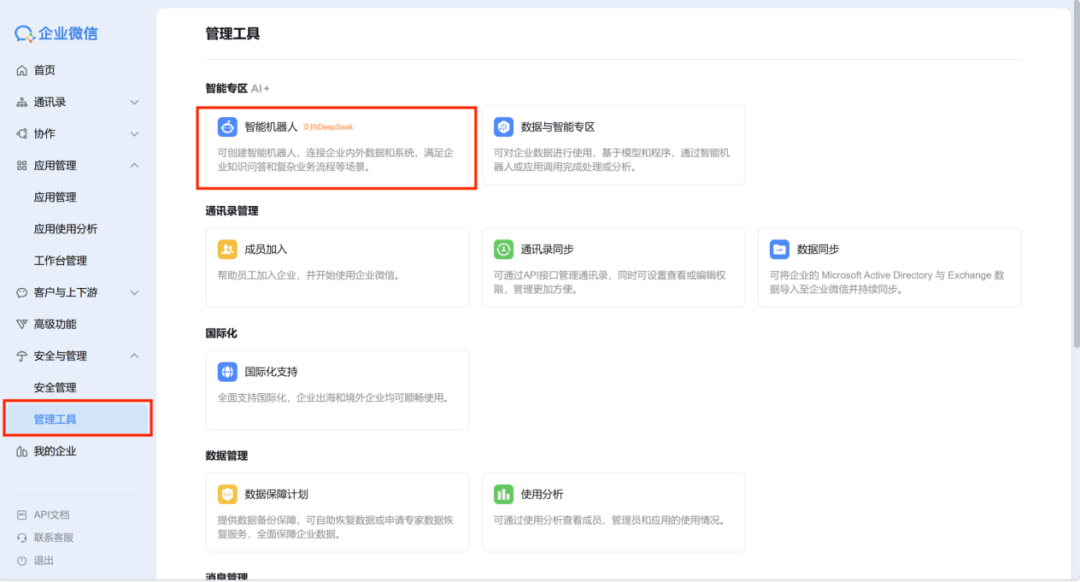Screen dimensions: 1080x582
Task: Click the 数据同步 blue folder icon
Action: click(780, 249)
